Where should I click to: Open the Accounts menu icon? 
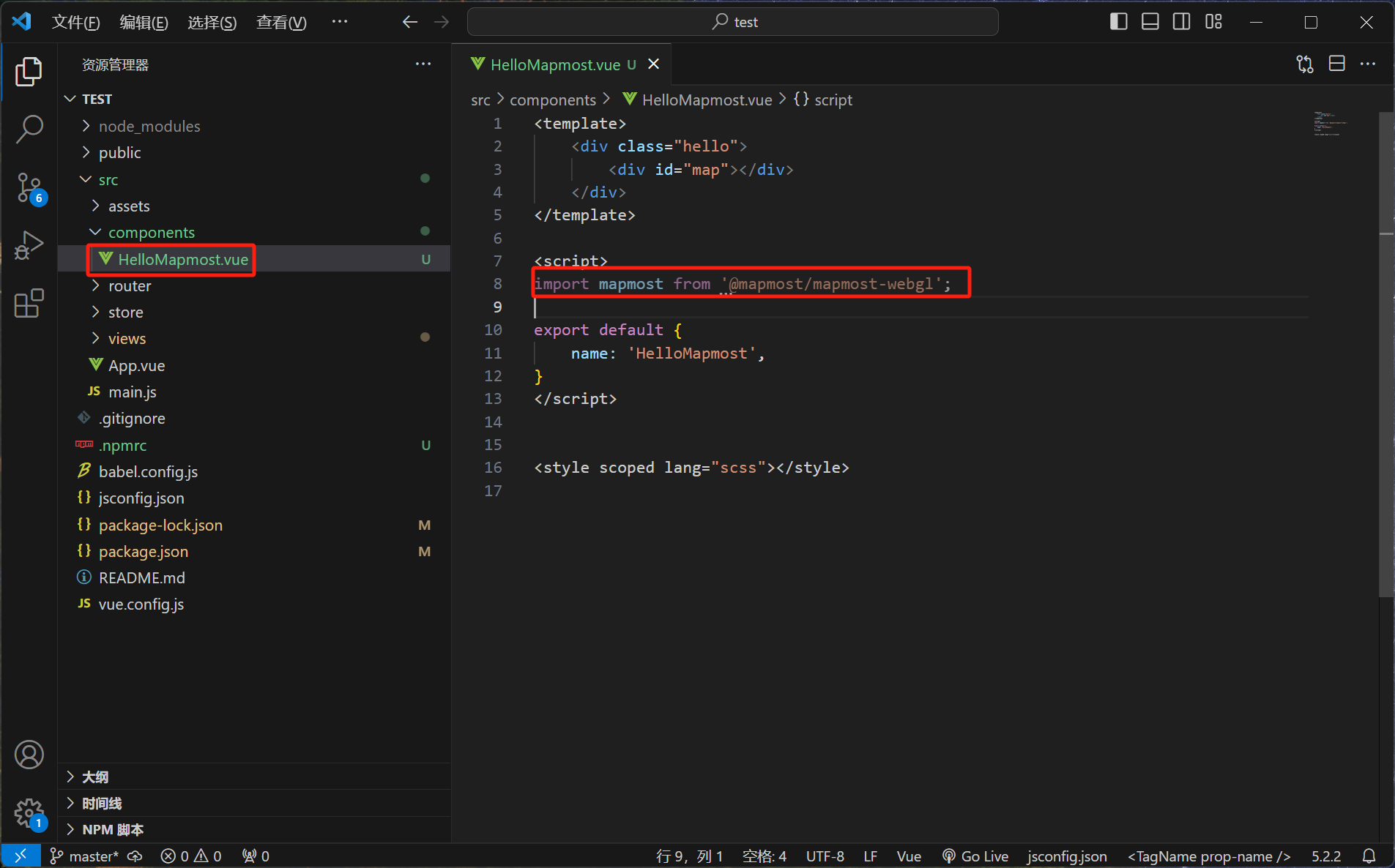coord(29,755)
